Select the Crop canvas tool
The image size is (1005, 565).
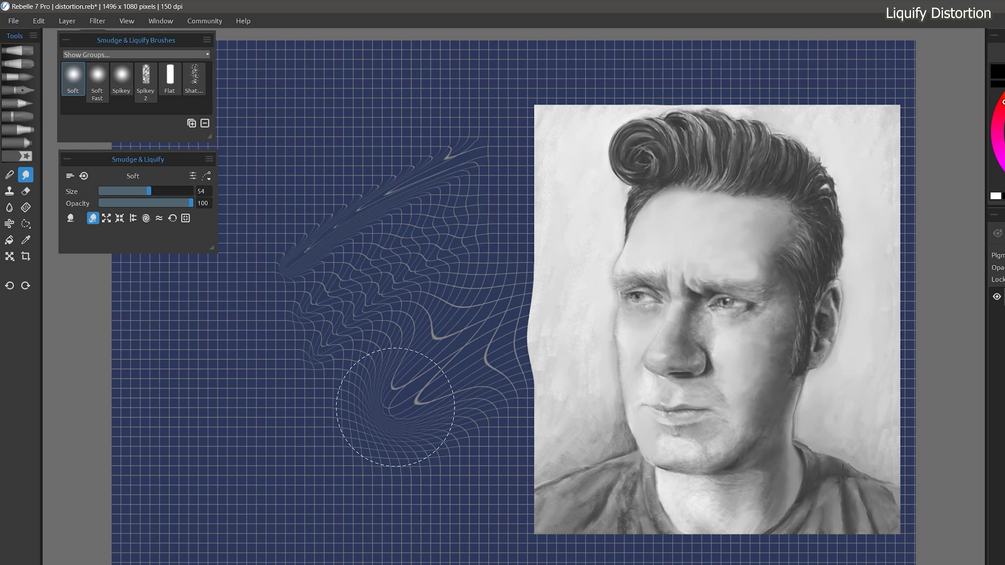[x=26, y=256]
